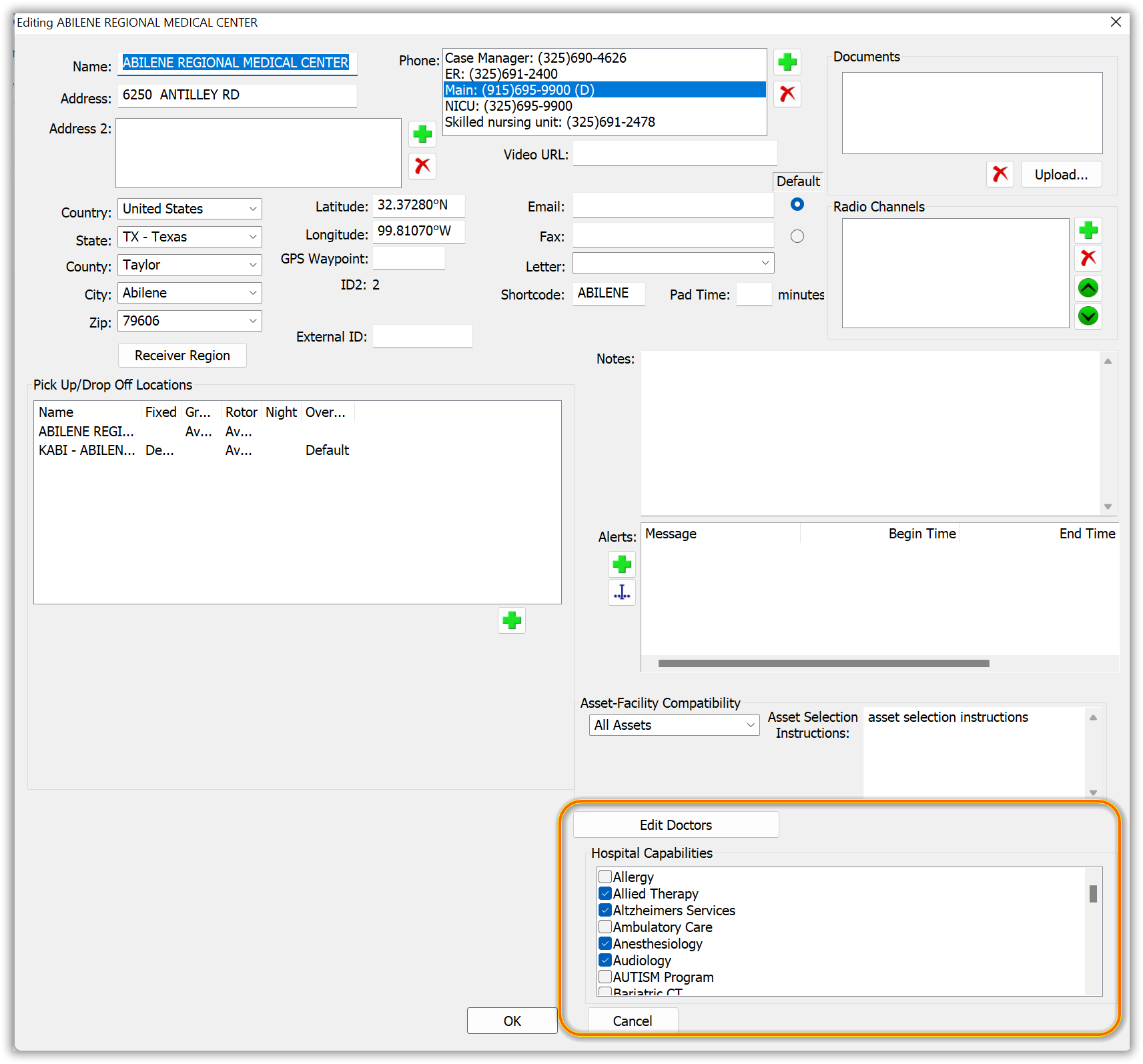The width and height of the screenshot is (1143, 1064).
Task: Confirm changes with OK
Action: coord(512,1021)
